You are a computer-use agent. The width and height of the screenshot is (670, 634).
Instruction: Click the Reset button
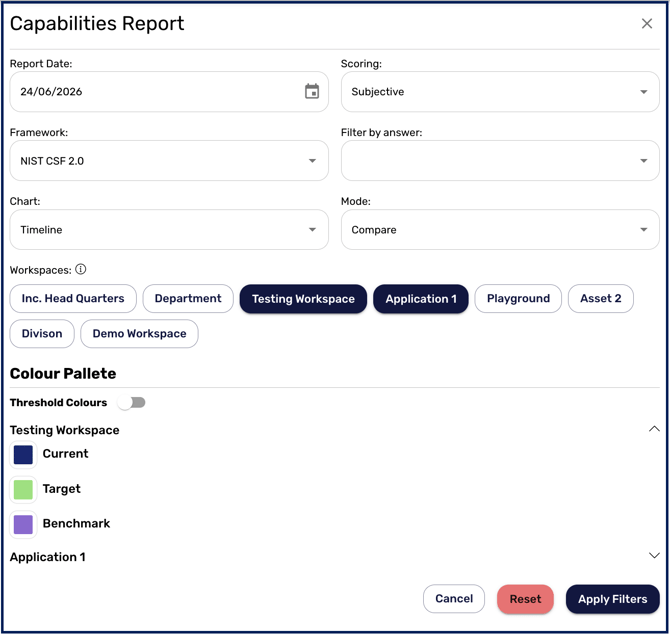(525, 599)
